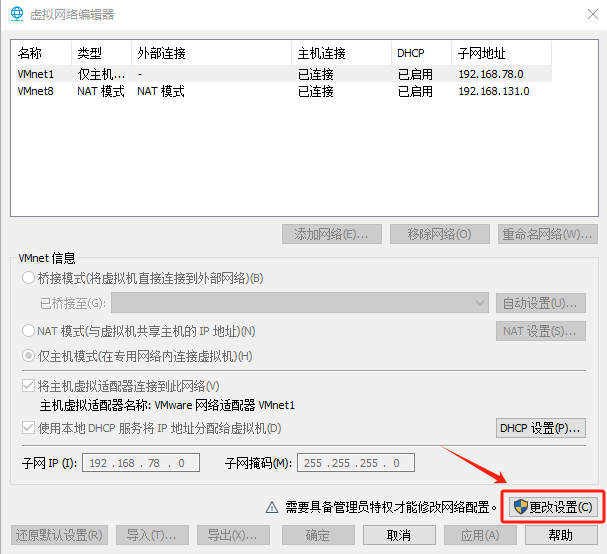Click the 重命名网络(W)... button
The width and height of the screenshot is (607, 554).
click(548, 234)
